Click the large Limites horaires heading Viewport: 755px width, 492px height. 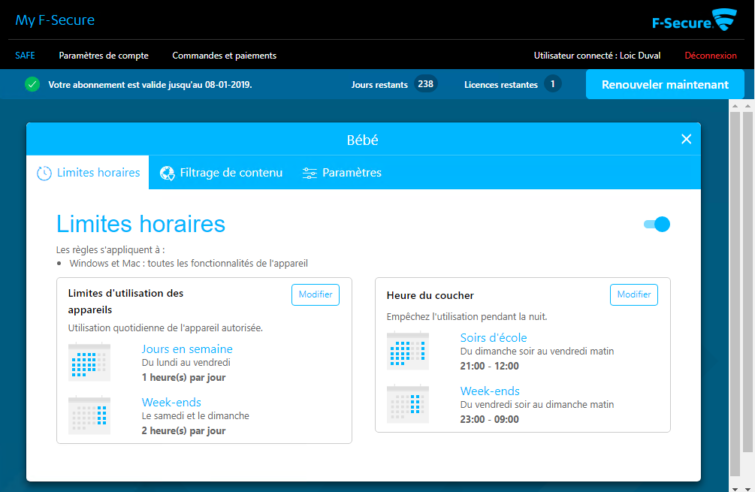coord(141,224)
